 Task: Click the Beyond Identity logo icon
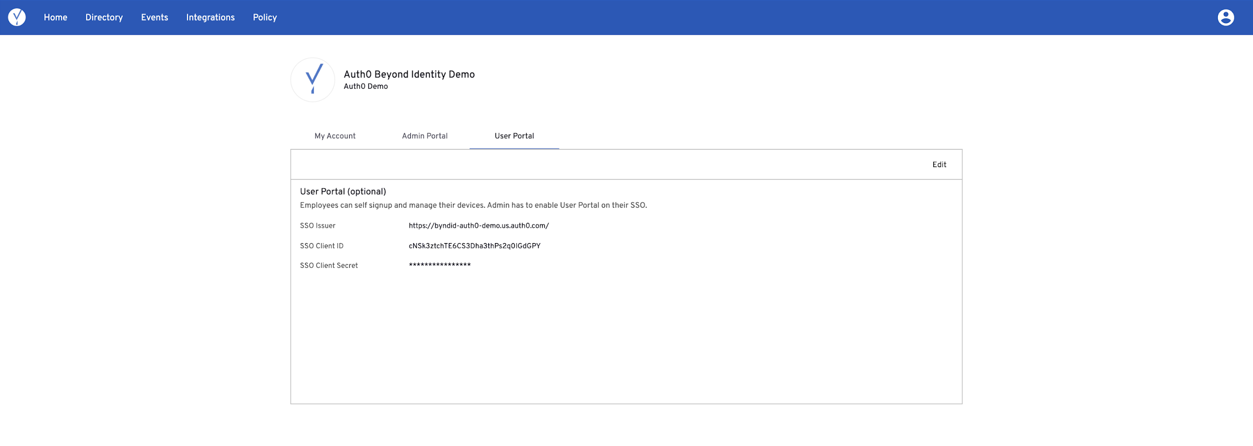17,17
